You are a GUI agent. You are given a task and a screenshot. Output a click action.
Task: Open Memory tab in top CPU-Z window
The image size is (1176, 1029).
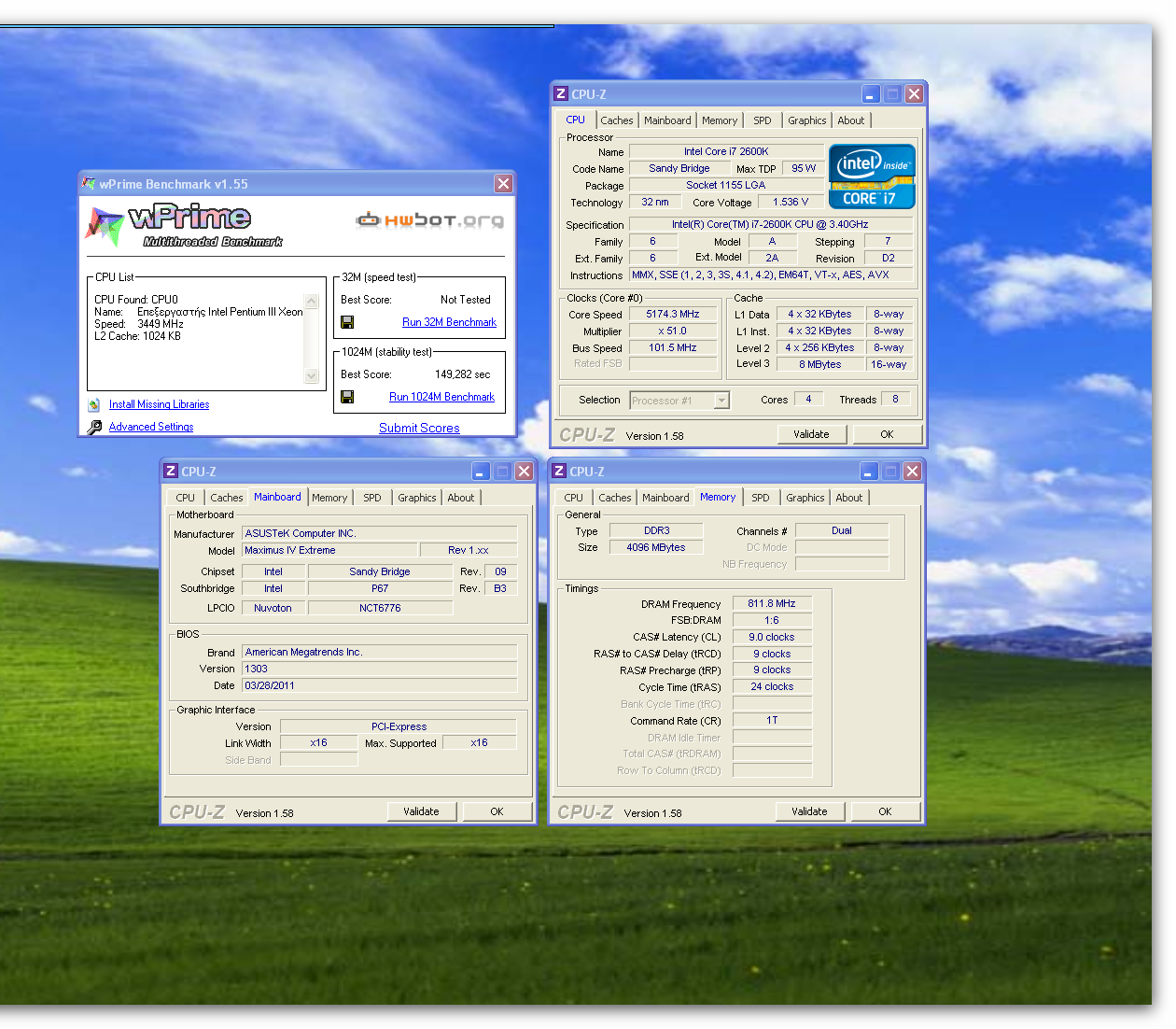tap(720, 120)
